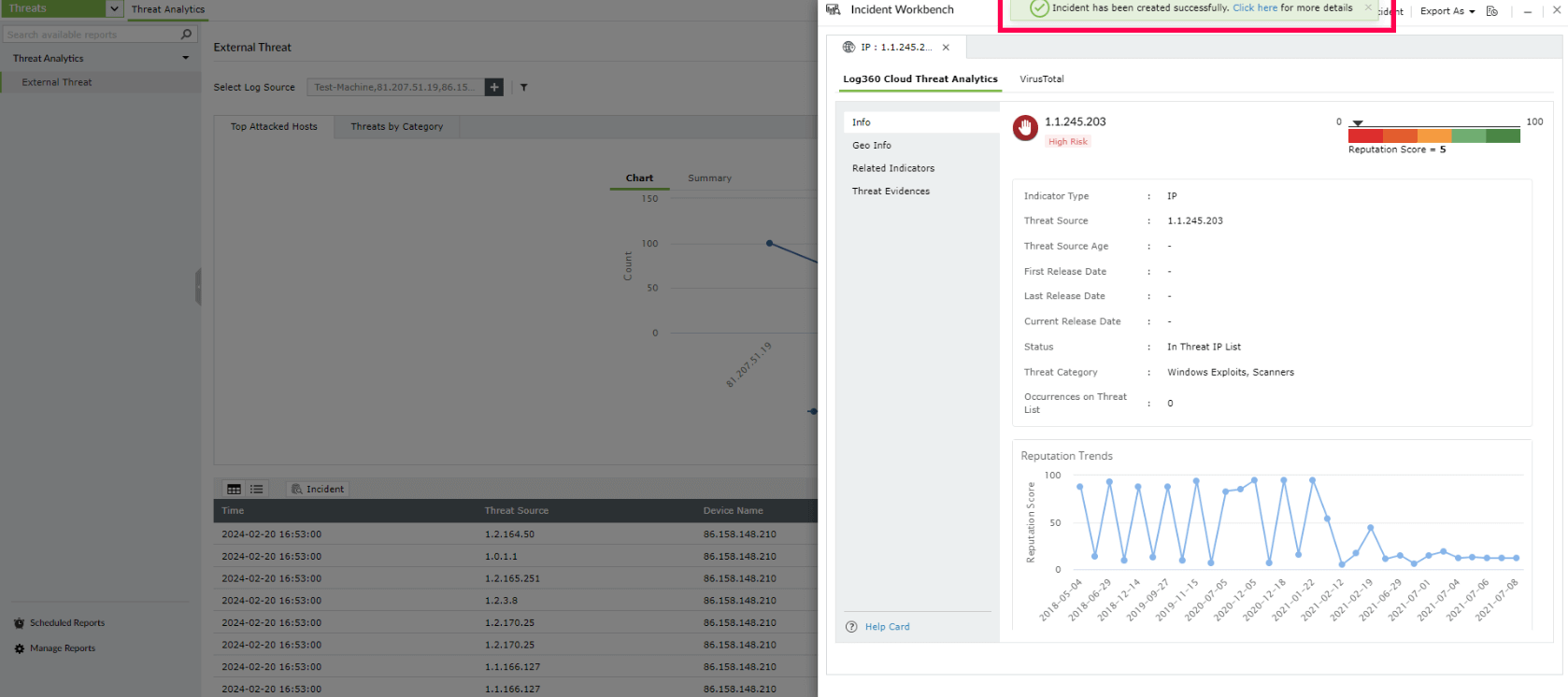Click the green success checkmark icon

click(1039, 8)
